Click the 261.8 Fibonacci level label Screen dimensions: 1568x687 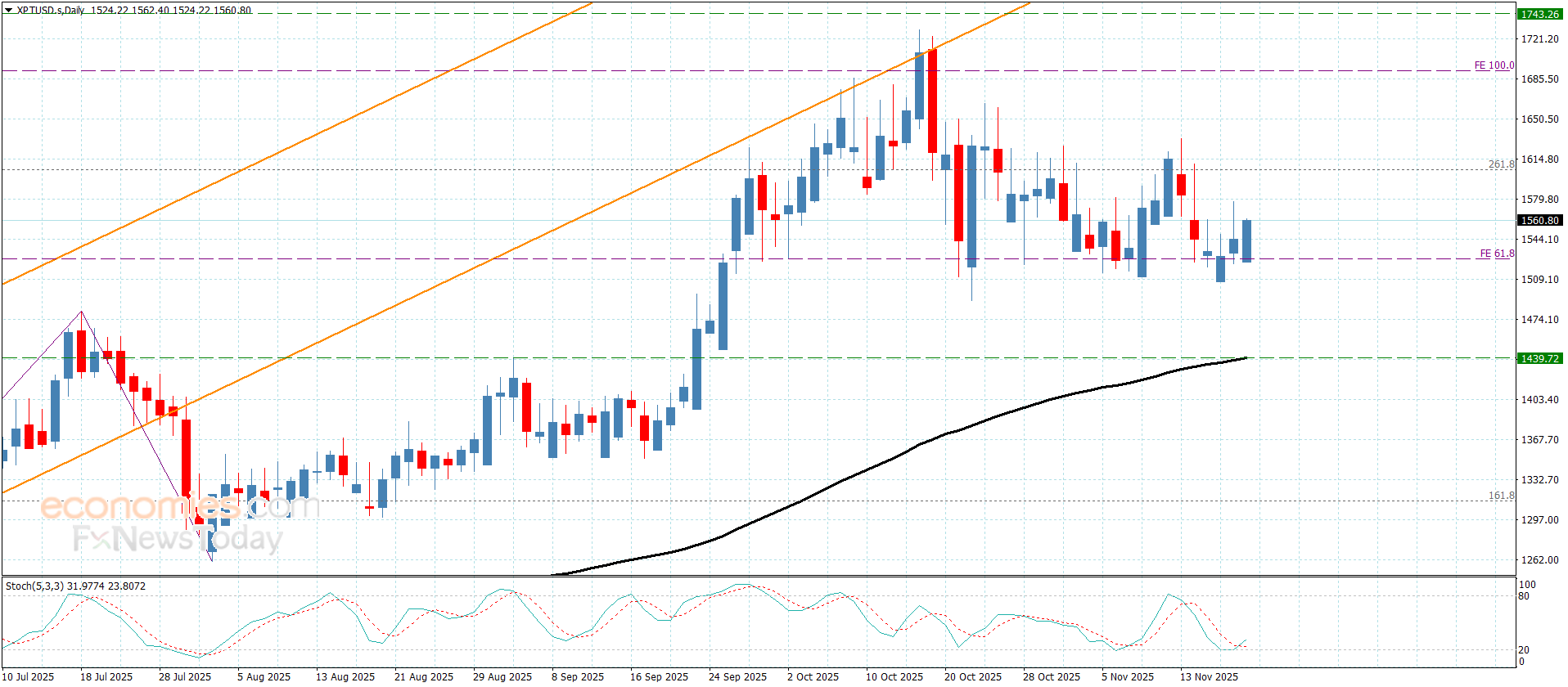click(x=1501, y=164)
